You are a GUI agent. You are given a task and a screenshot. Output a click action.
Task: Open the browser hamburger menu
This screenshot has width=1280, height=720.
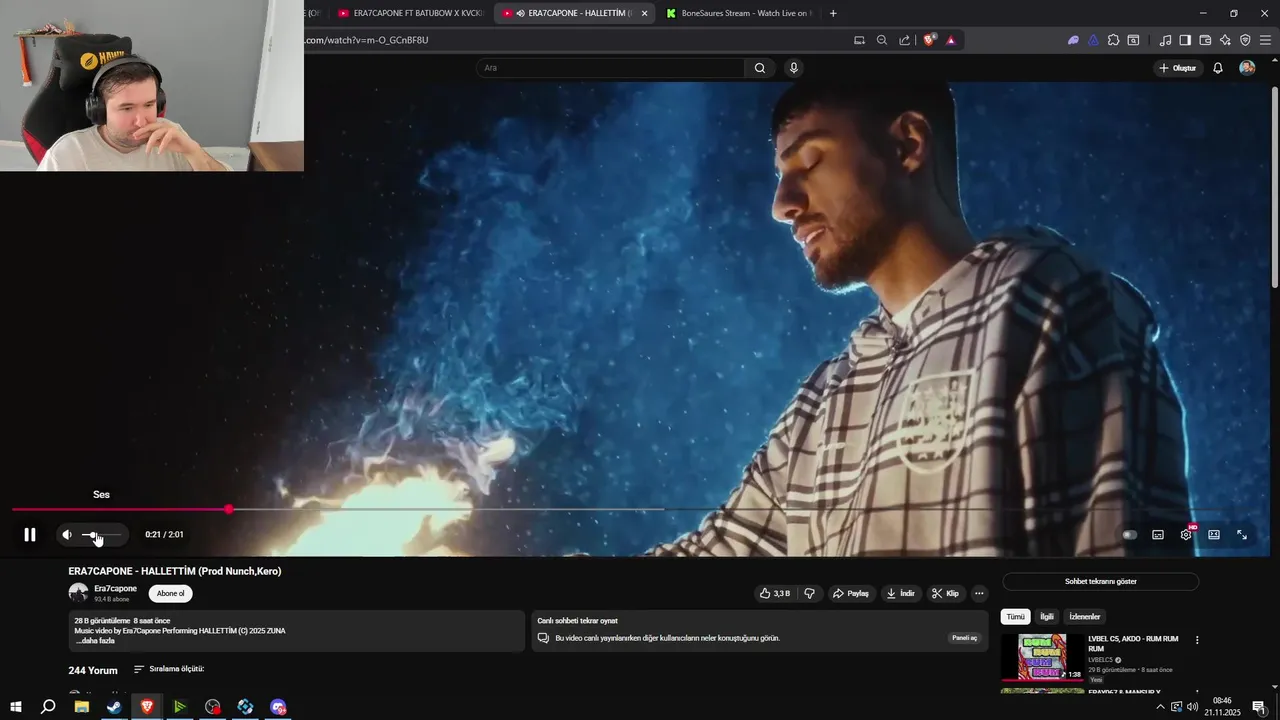pyautogui.click(x=1266, y=40)
